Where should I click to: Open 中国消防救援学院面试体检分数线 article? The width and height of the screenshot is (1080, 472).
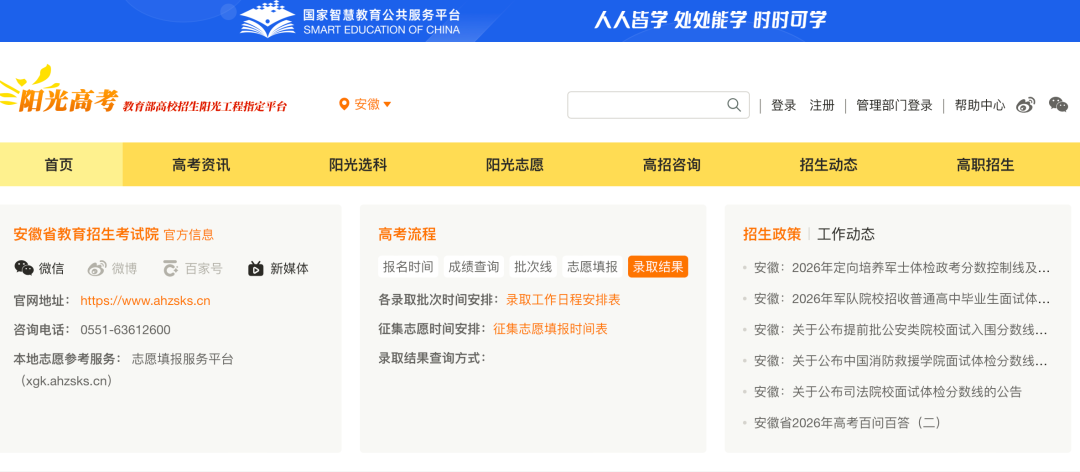point(902,361)
